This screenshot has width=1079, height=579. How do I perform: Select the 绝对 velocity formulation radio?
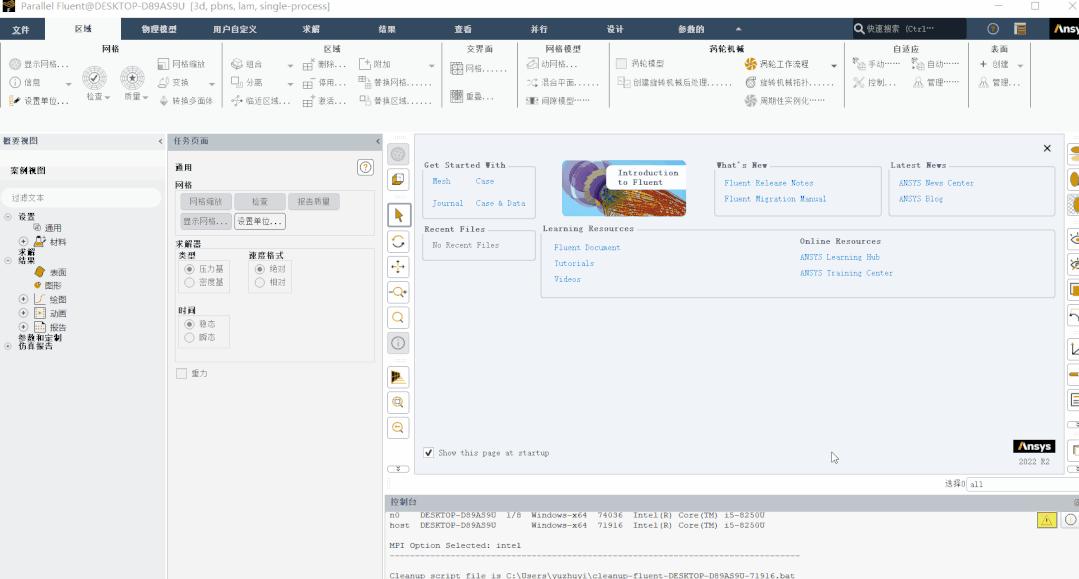[x=259, y=269]
